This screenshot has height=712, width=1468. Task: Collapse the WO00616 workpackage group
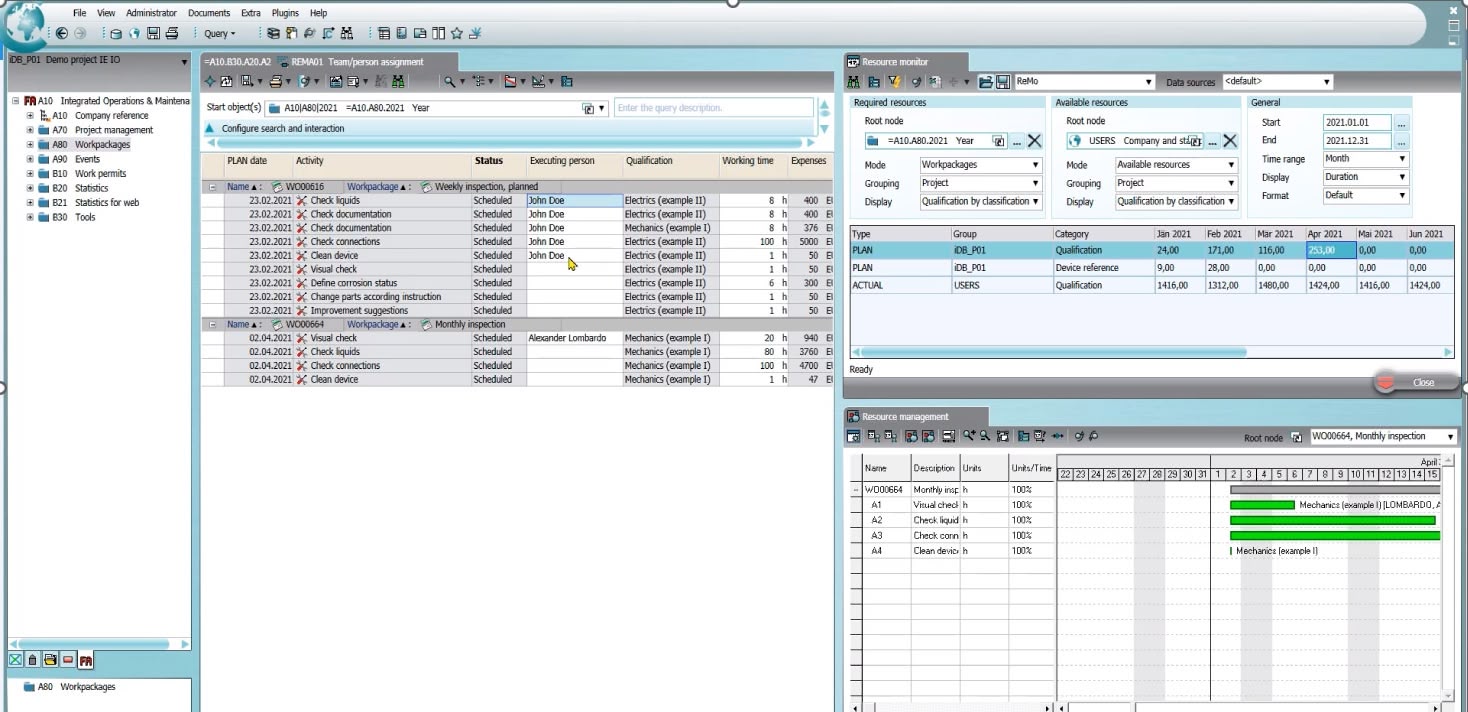212,186
